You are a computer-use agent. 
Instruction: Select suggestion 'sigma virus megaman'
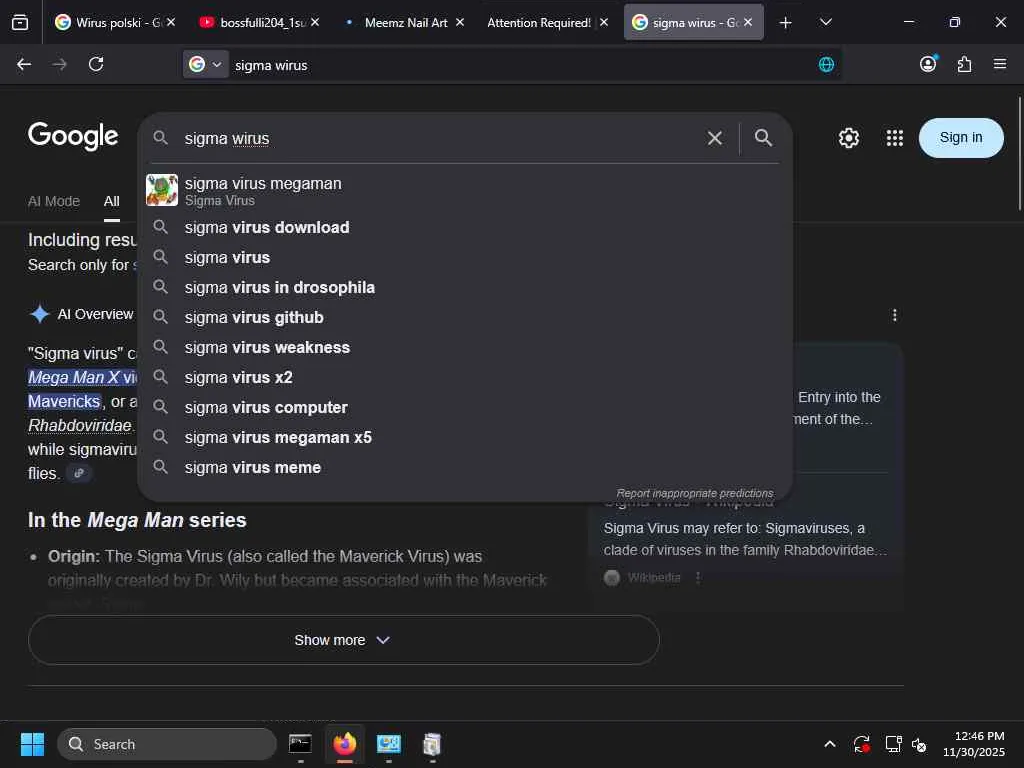point(466,191)
